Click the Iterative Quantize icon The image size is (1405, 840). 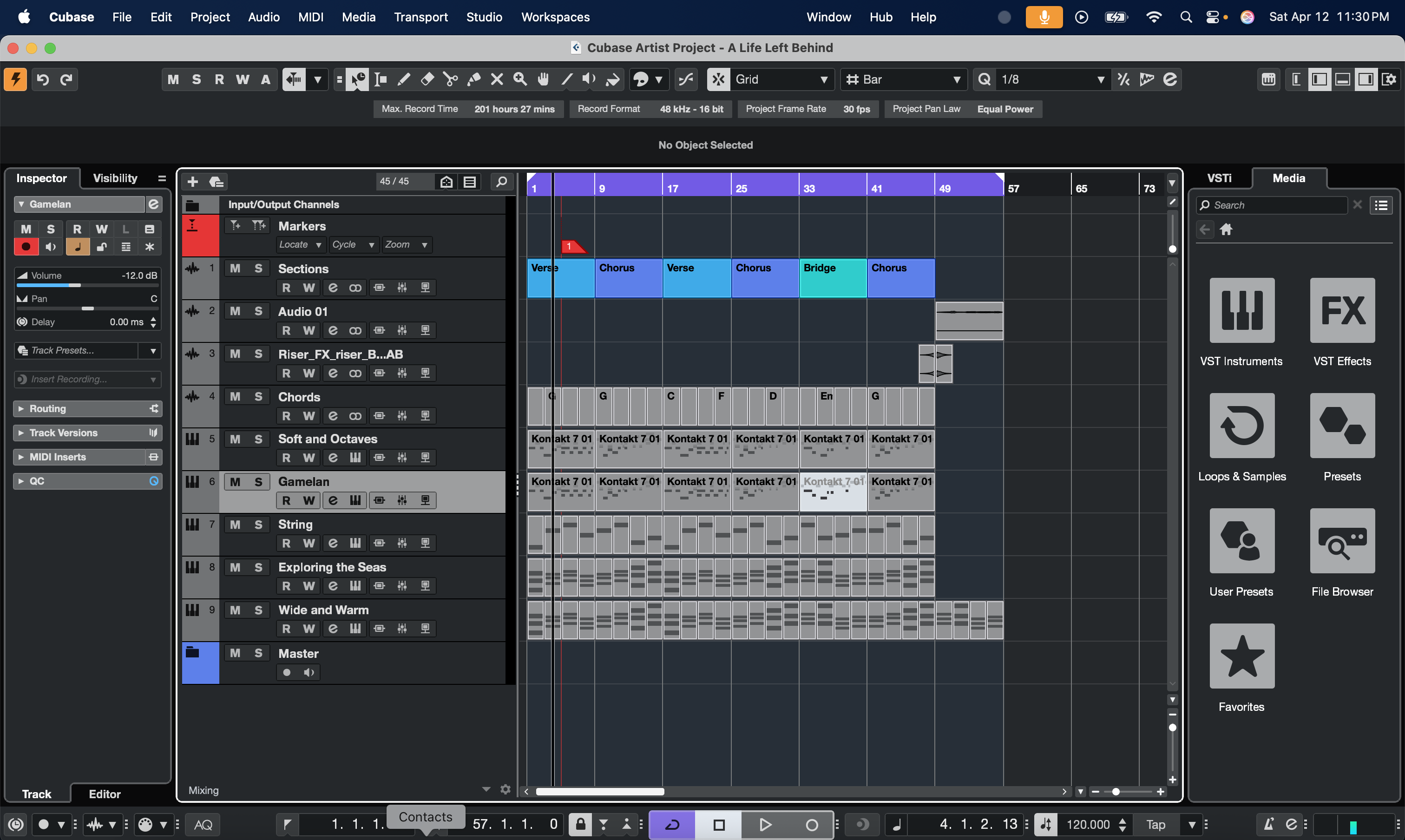(1123, 79)
